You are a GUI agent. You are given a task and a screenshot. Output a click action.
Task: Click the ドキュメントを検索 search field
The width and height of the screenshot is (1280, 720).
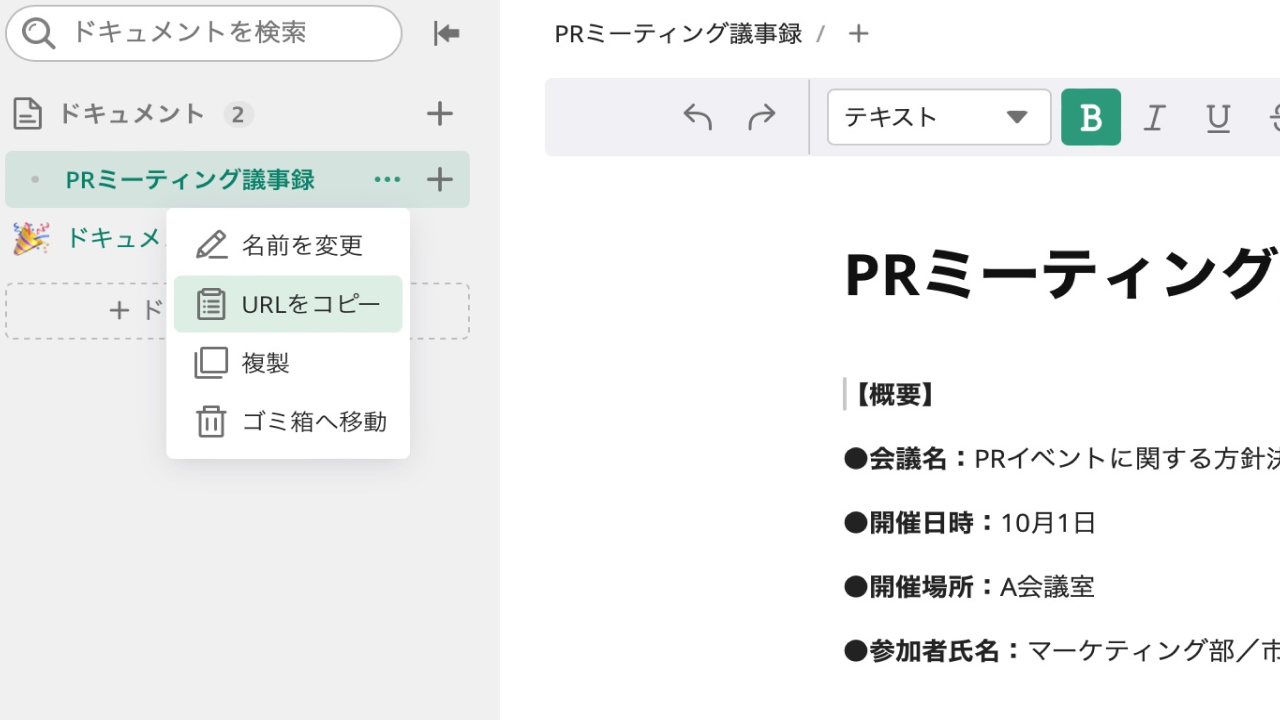[200, 33]
